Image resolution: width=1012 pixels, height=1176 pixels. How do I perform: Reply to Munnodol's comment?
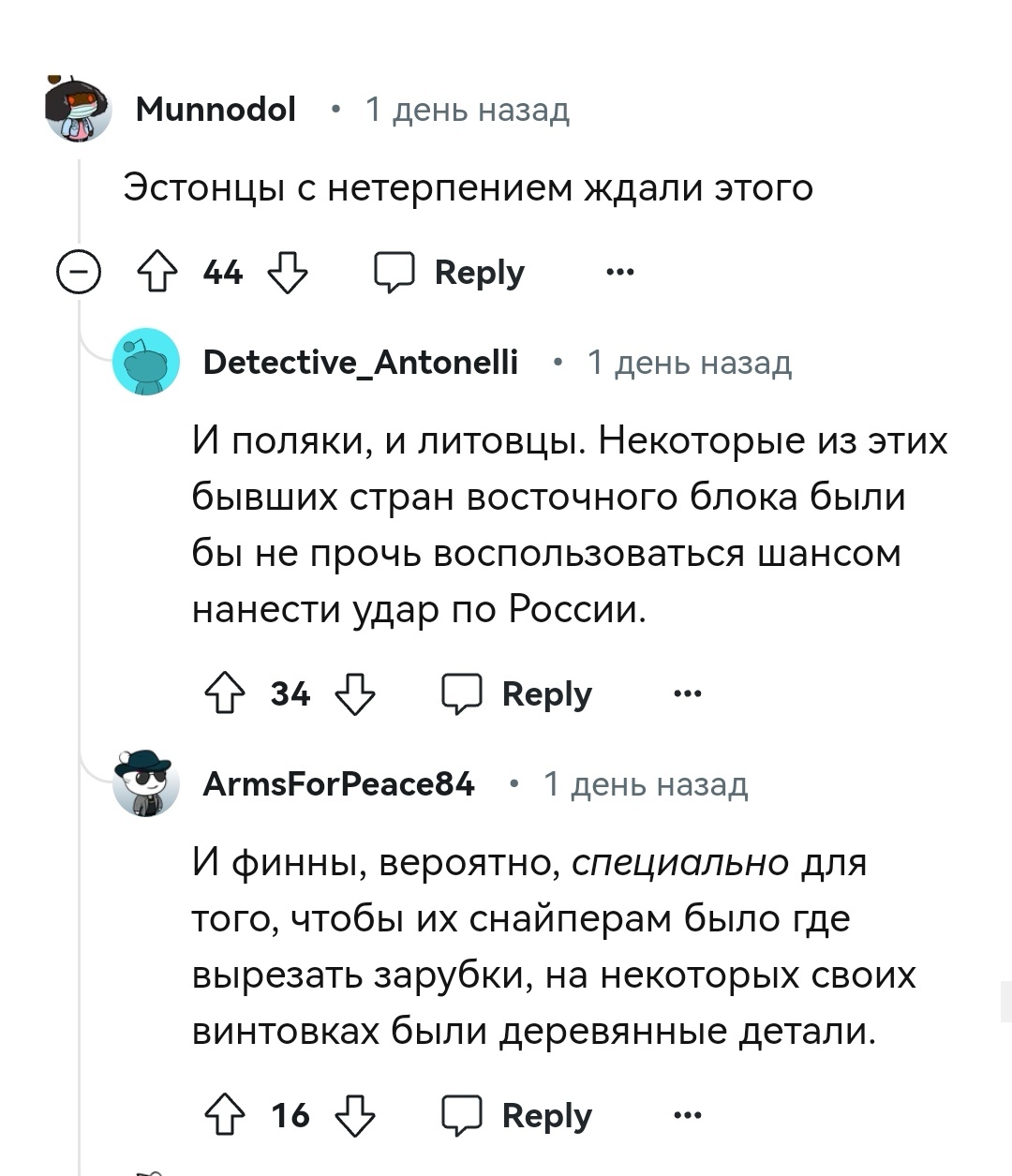coord(450,273)
